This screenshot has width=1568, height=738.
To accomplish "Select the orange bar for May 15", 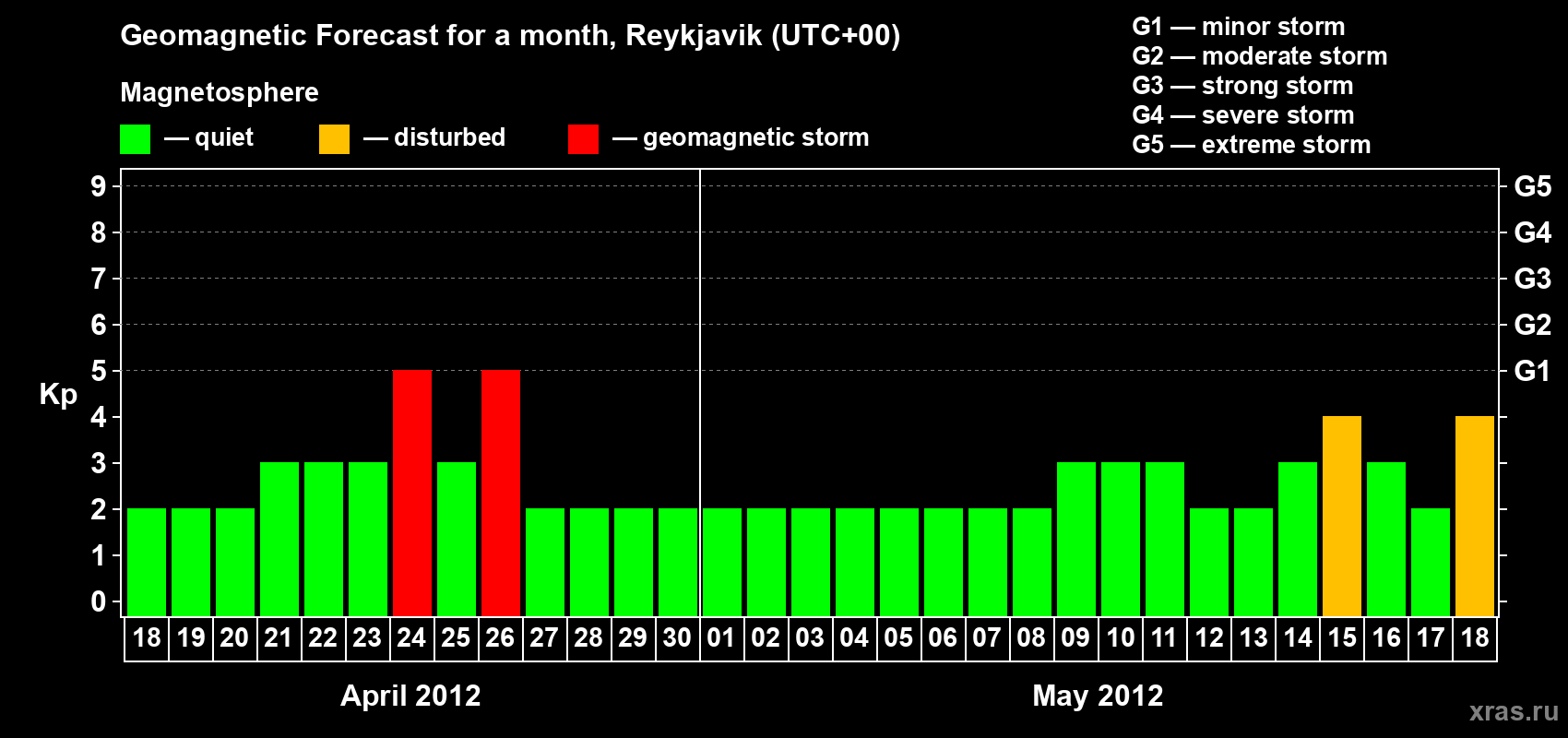I will (x=1342, y=516).
